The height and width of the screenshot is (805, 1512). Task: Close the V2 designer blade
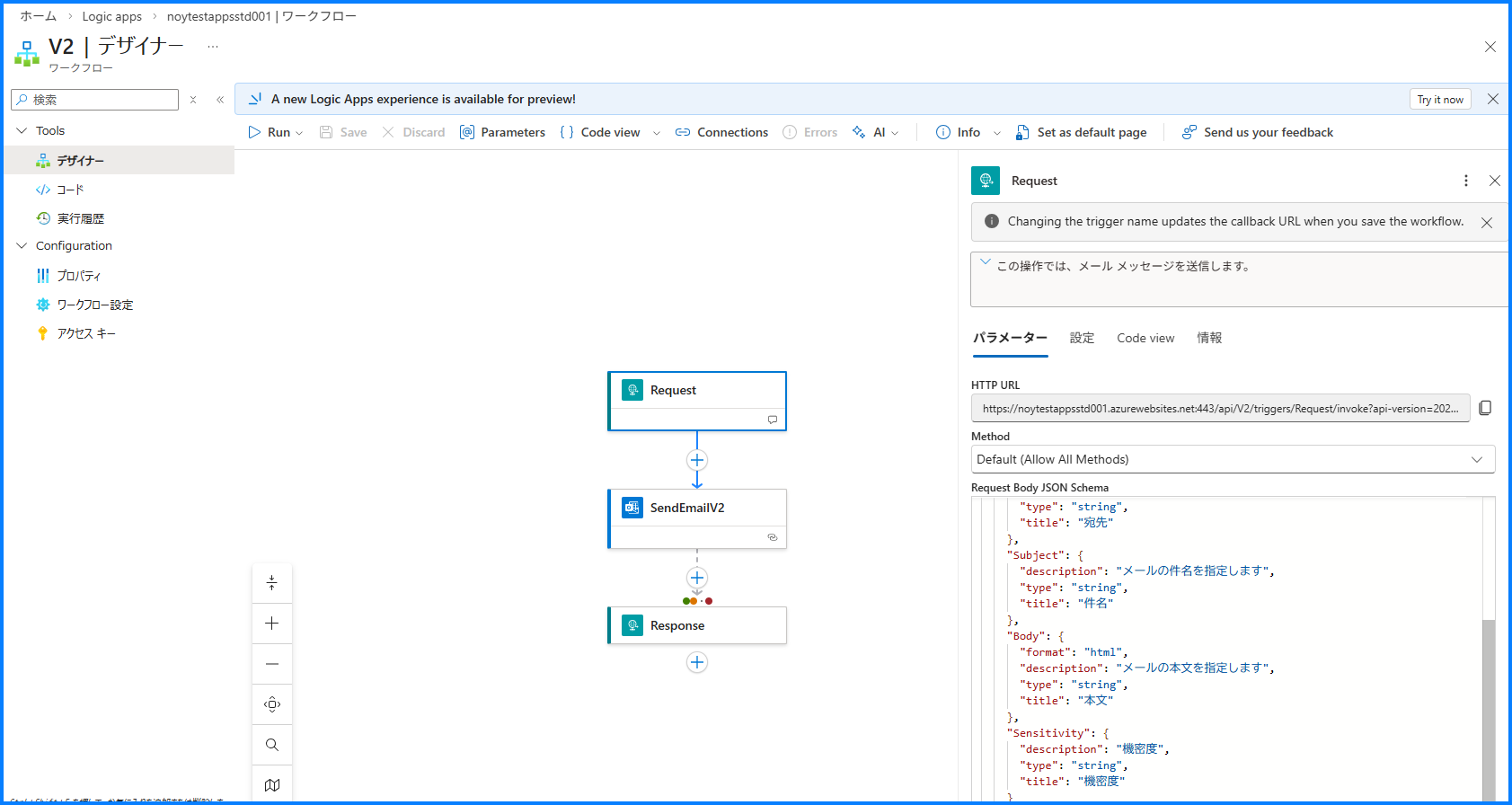click(x=1490, y=47)
